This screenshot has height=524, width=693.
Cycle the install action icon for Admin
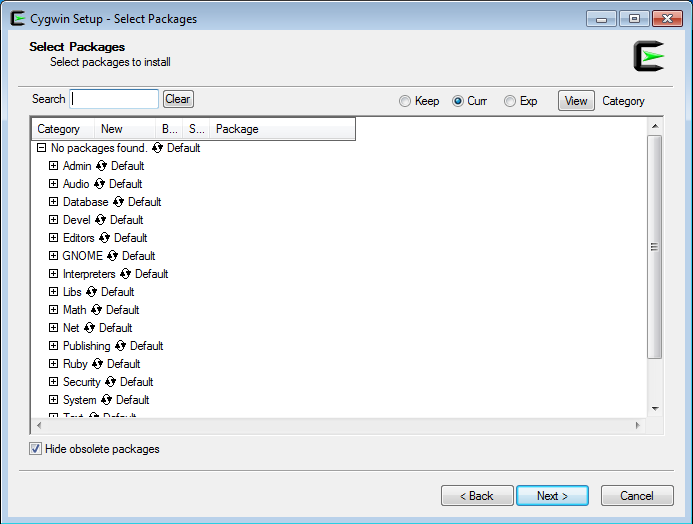pos(101,166)
